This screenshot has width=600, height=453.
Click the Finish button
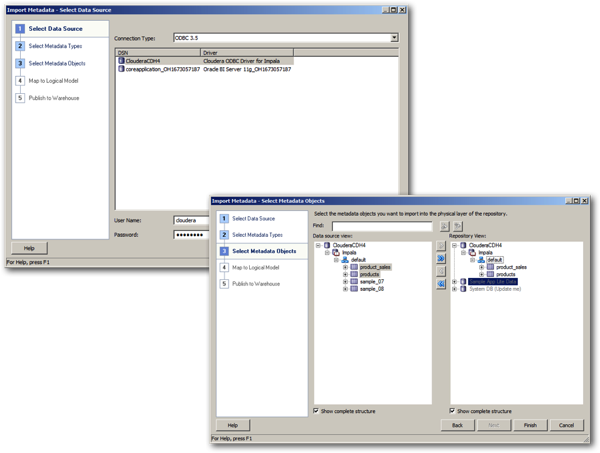[530, 425]
